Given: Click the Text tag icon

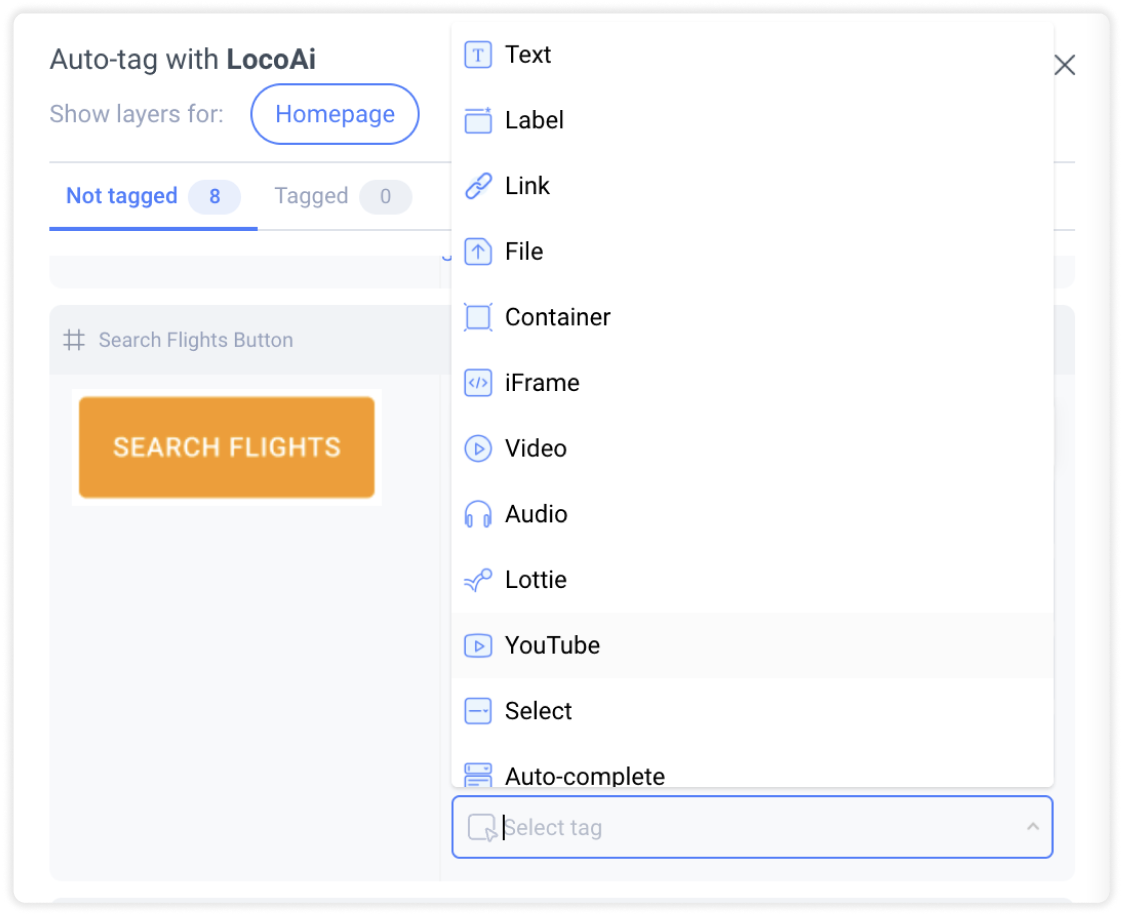Looking at the screenshot, I should (x=478, y=54).
